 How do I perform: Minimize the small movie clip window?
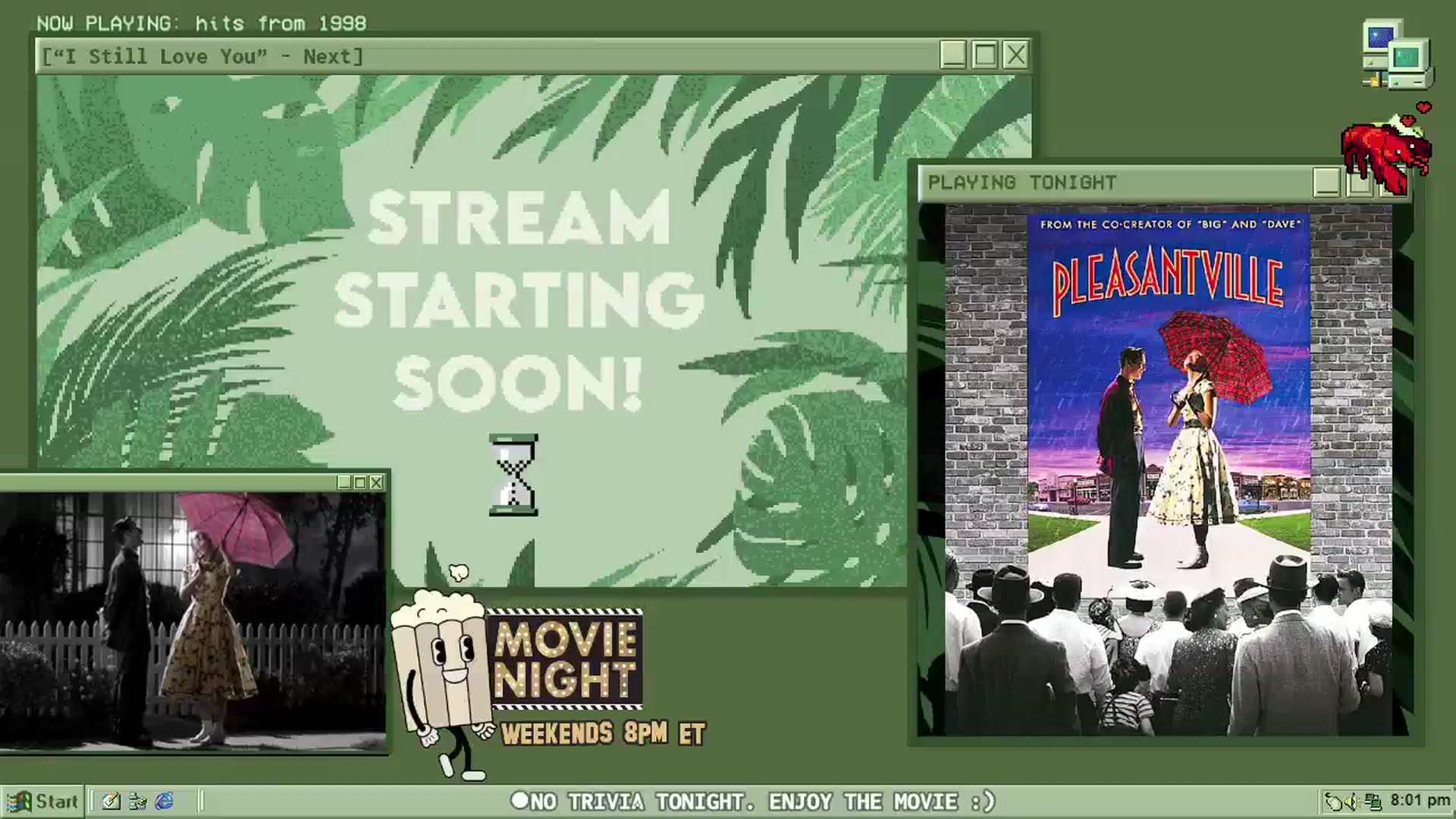(344, 482)
